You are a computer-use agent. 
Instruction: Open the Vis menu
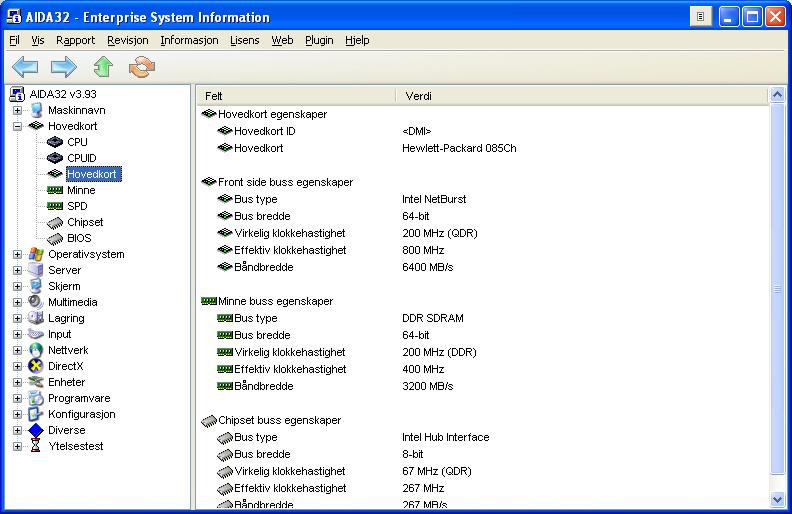(37, 40)
